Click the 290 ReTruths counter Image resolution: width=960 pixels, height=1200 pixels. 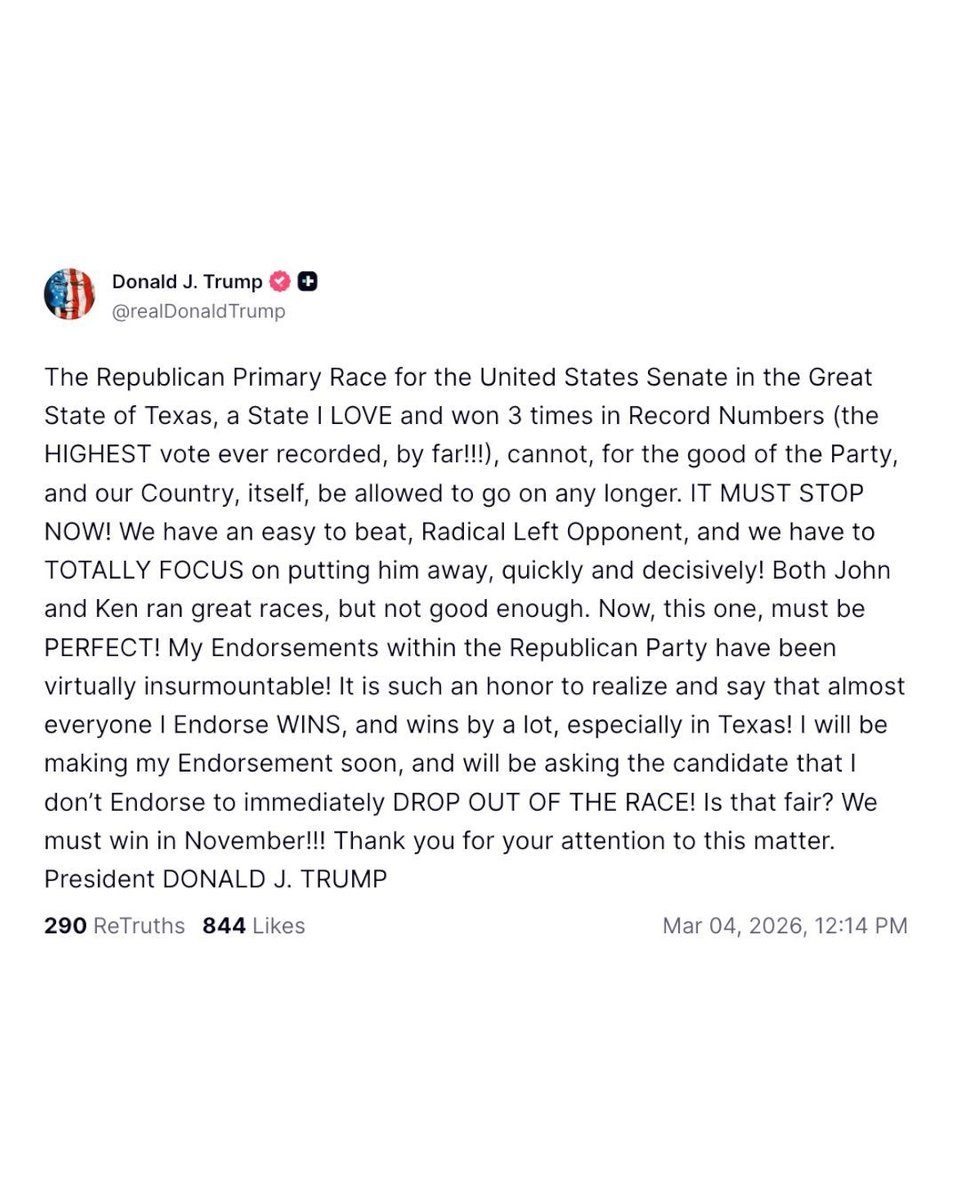(x=113, y=926)
